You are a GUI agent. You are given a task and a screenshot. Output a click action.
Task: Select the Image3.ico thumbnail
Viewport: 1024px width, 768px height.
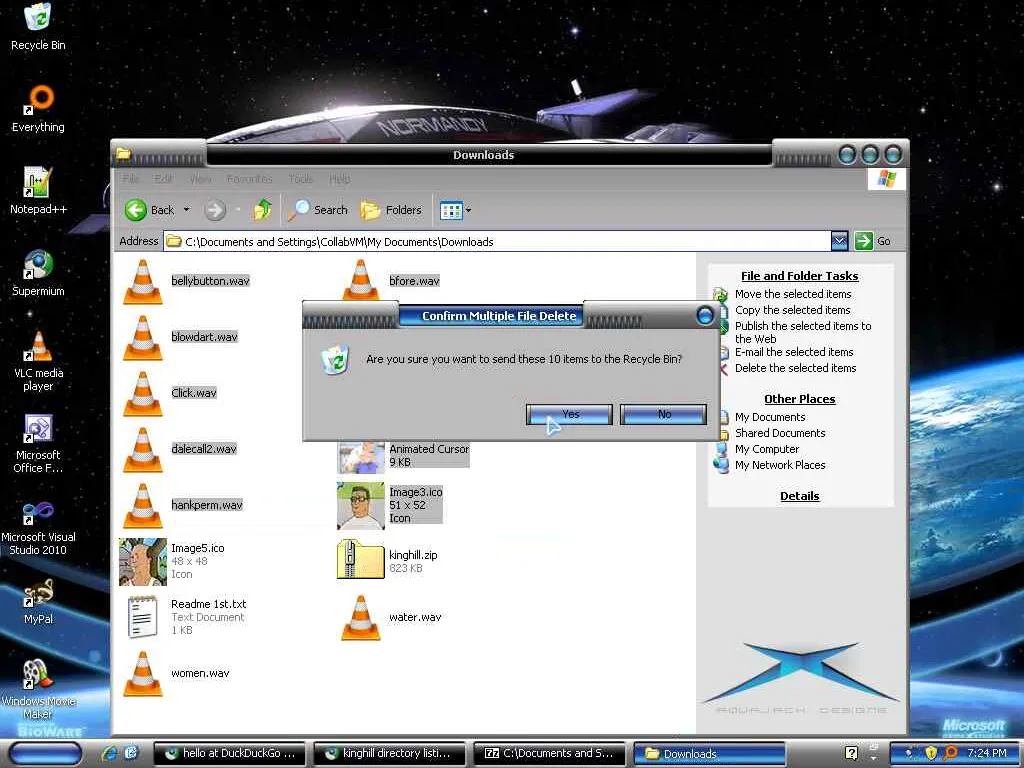(x=360, y=505)
